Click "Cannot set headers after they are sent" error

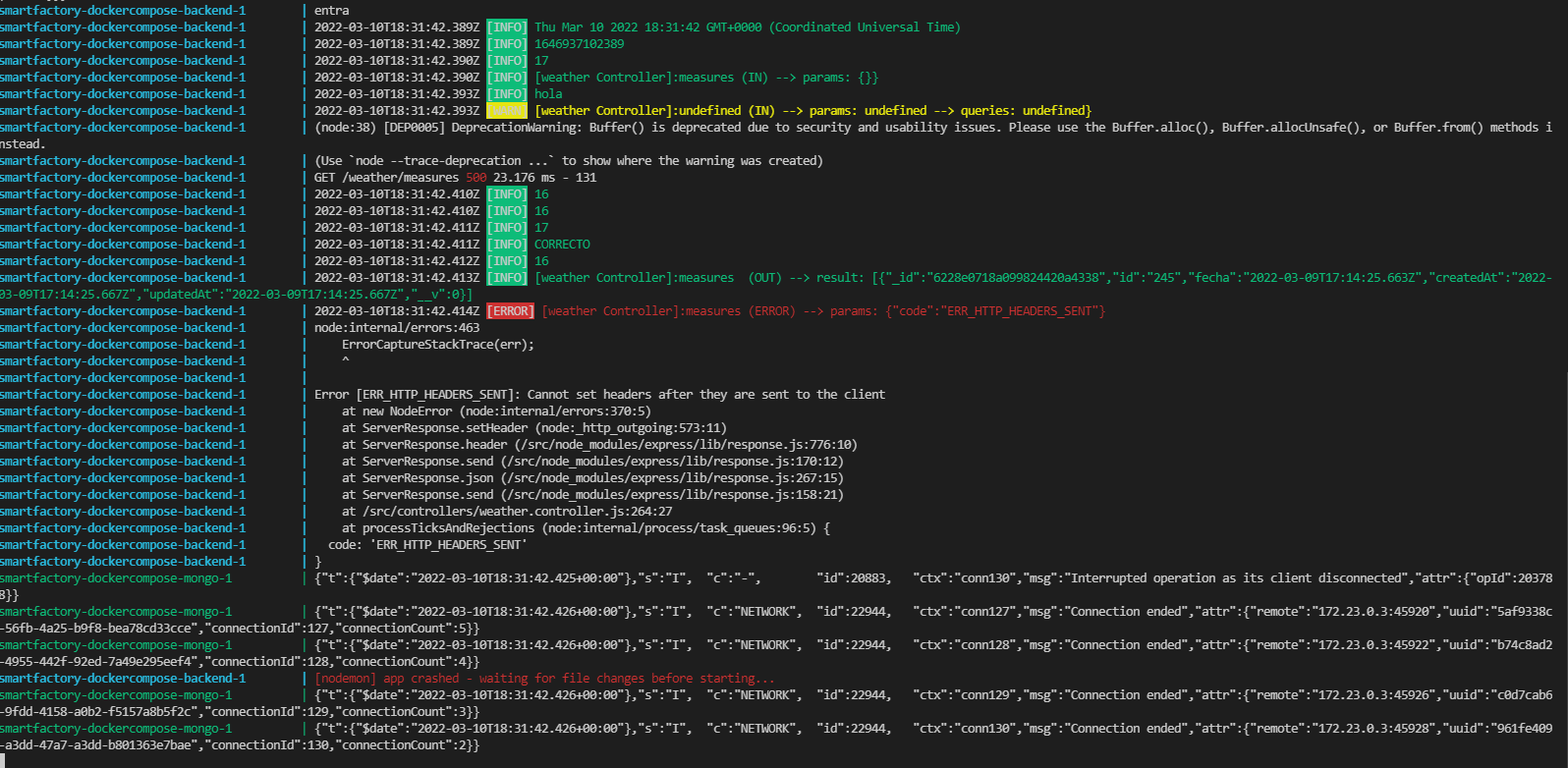pos(658,395)
